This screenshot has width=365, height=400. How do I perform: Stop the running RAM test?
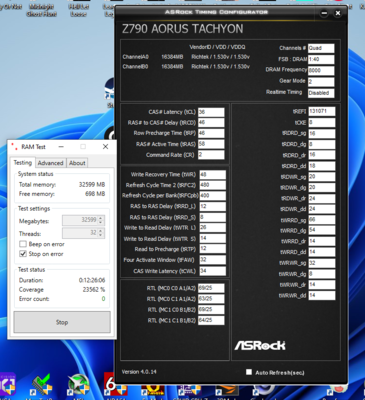pos(62,322)
